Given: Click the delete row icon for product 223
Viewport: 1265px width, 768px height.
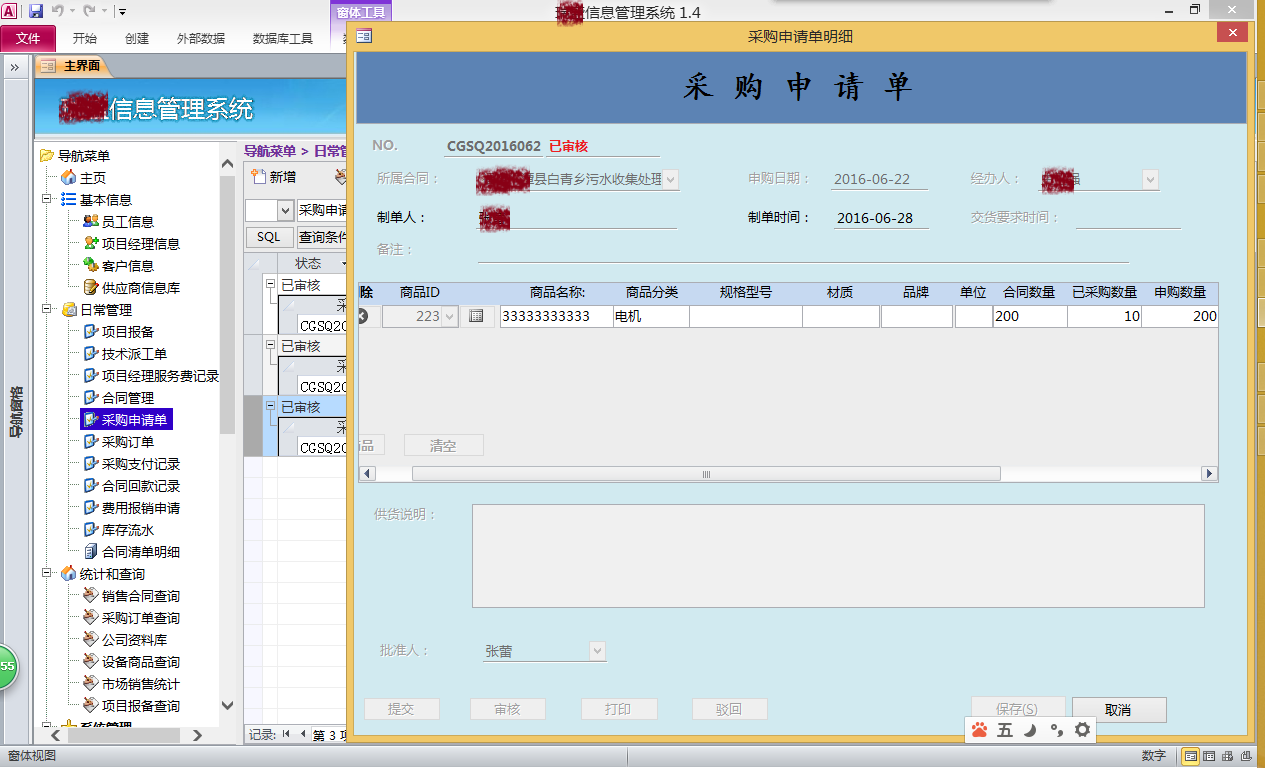Looking at the screenshot, I should point(363,316).
